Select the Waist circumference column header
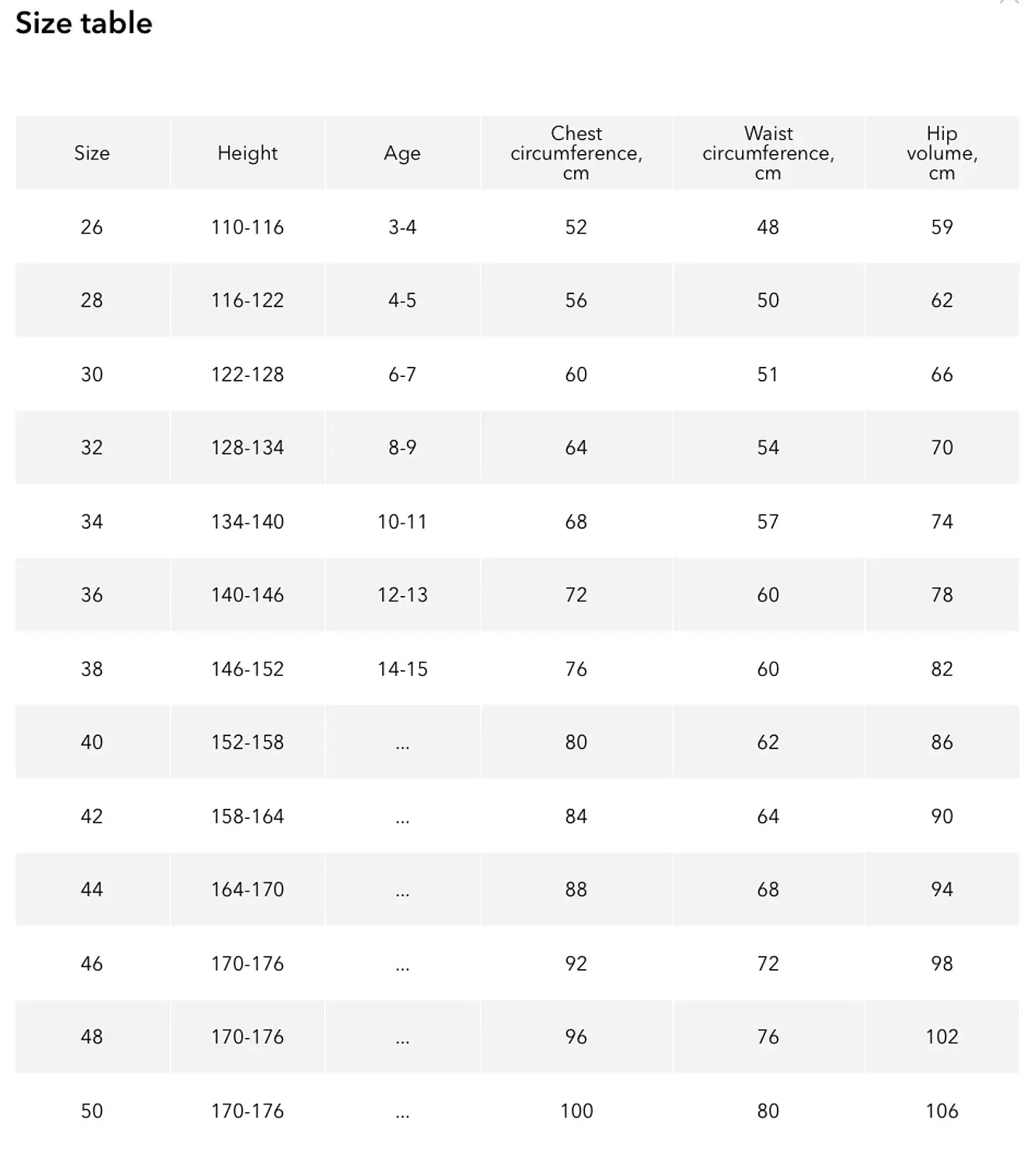The image size is (1036, 1161). 768,152
